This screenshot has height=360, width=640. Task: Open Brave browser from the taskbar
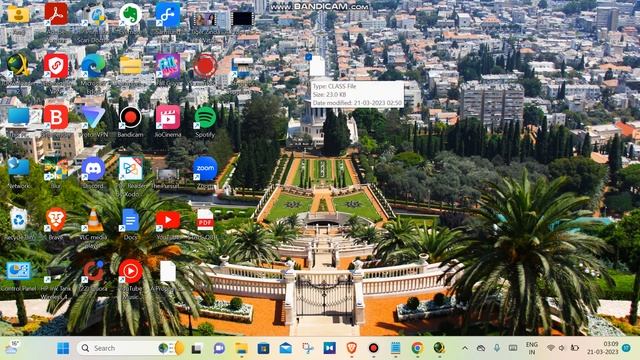click(351, 348)
